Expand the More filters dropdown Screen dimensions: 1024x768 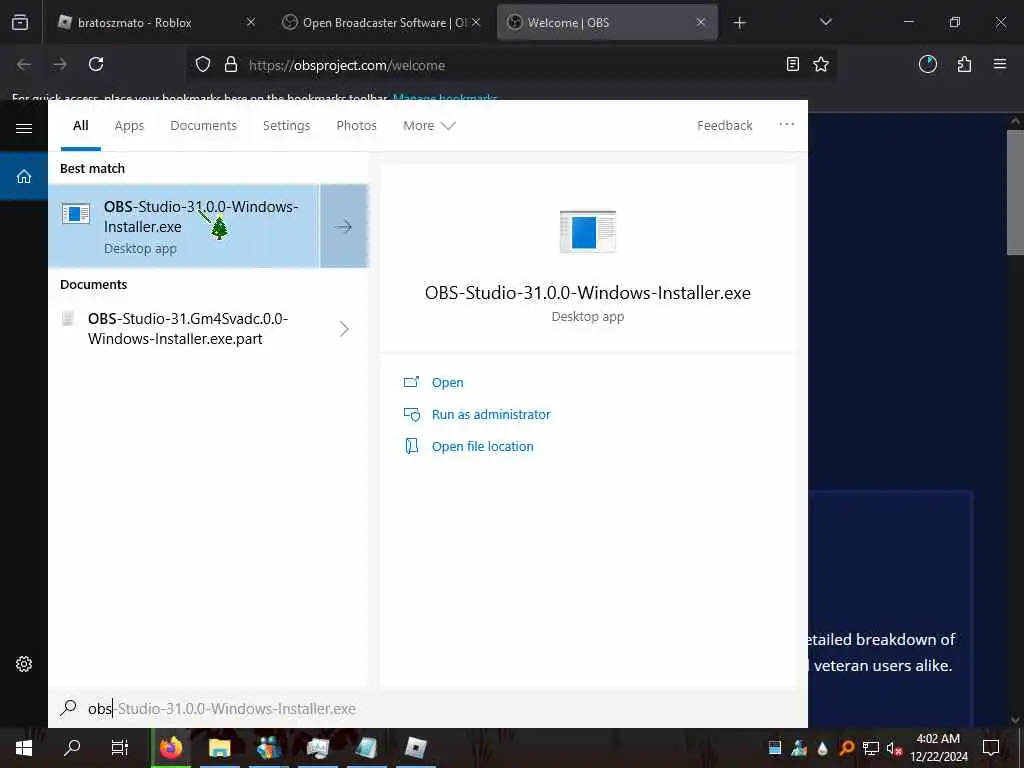pos(429,125)
